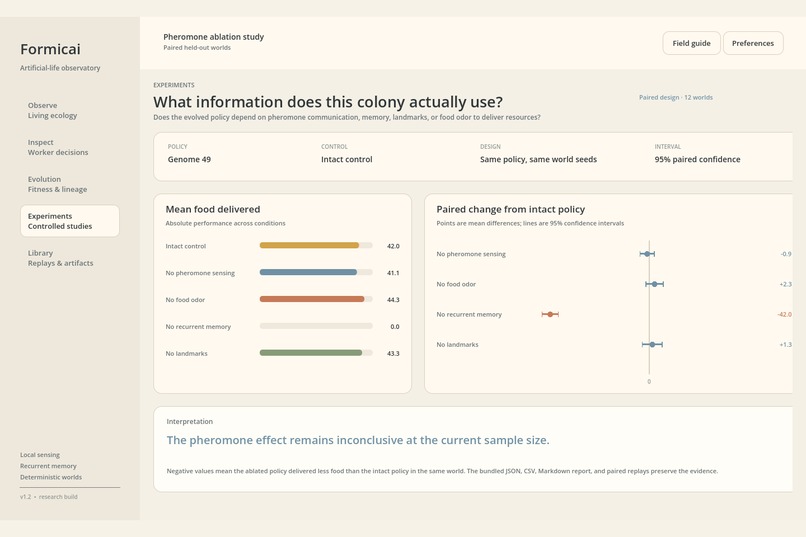This screenshot has height=537, width=806.
Task: Click the Formicai app title
Action: tap(50, 49)
